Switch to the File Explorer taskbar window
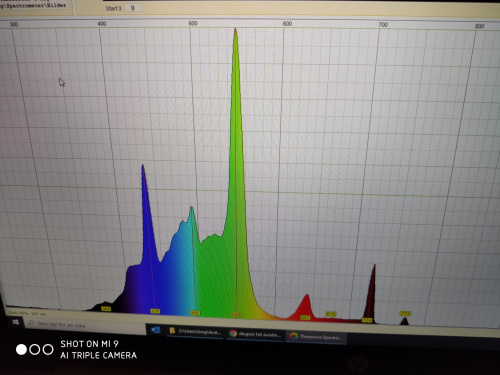The height and width of the screenshot is (375, 500). pyautogui.click(x=195, y=331)
